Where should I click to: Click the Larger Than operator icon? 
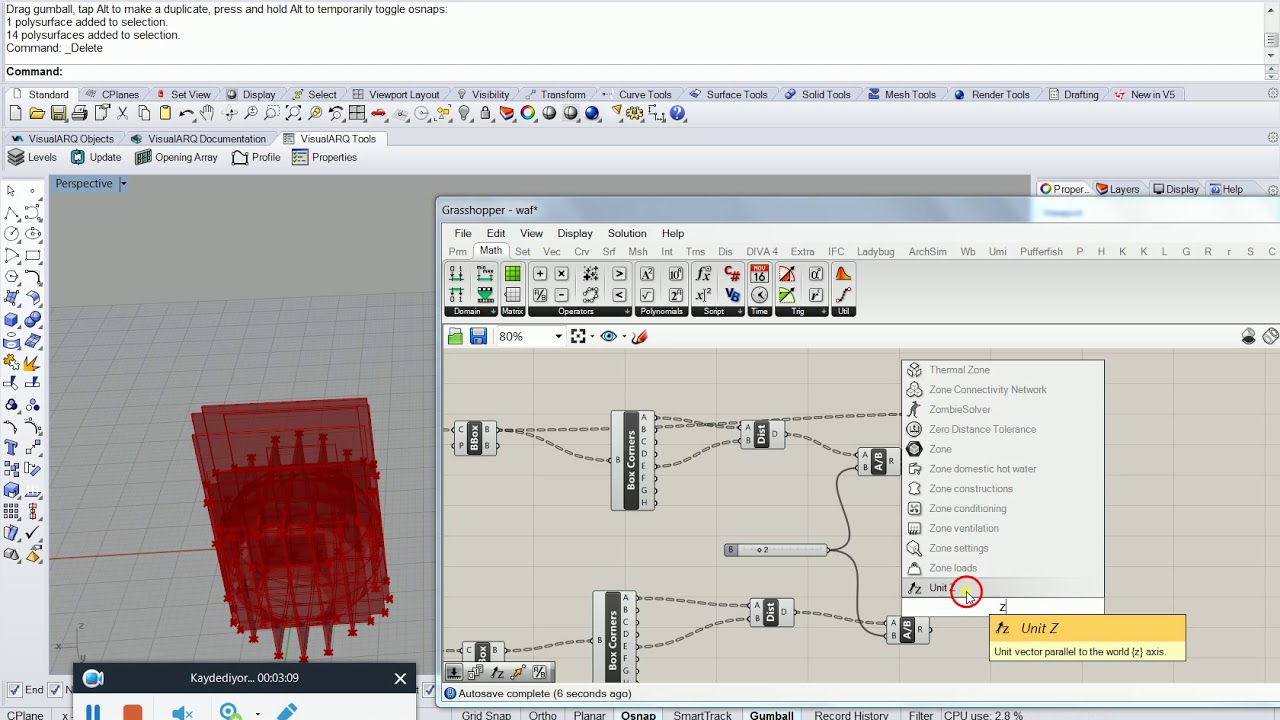pyautogui.click(x=619, y=274)
